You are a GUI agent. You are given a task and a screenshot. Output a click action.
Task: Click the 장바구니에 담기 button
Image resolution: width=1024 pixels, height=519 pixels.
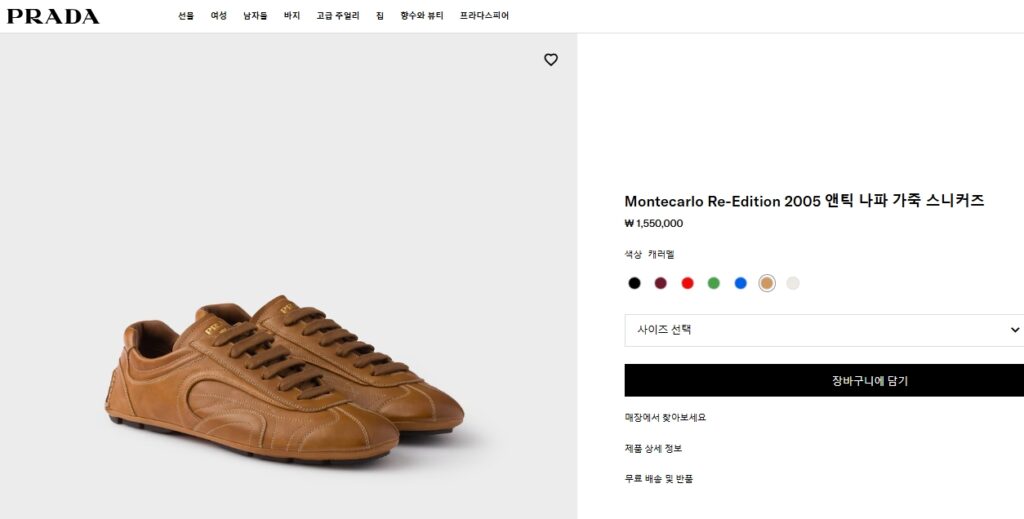coord(824,380)
